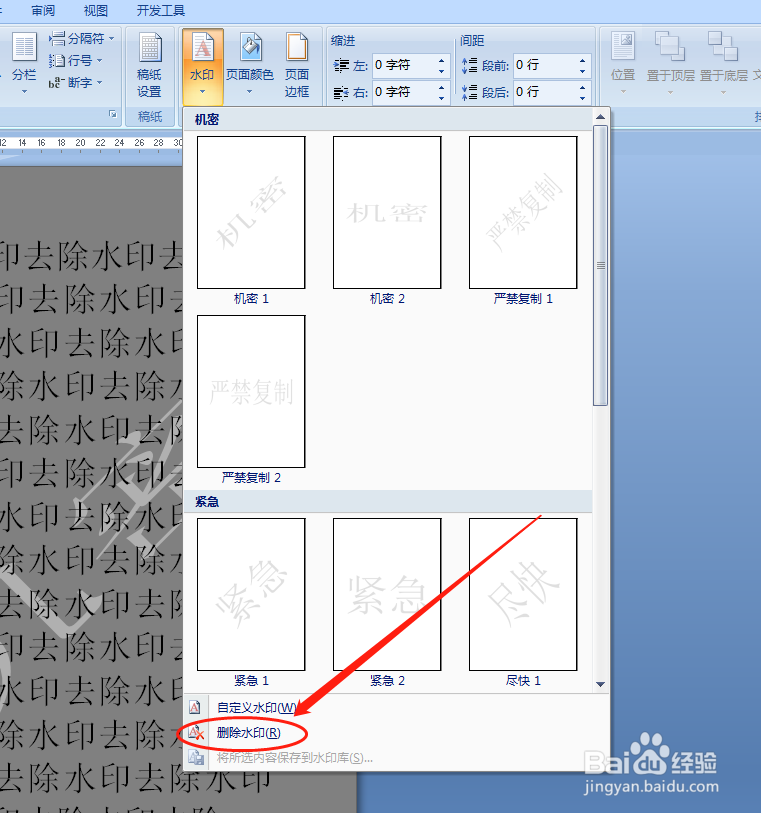Open the 分栏 columns button

[x=23, y=65]
